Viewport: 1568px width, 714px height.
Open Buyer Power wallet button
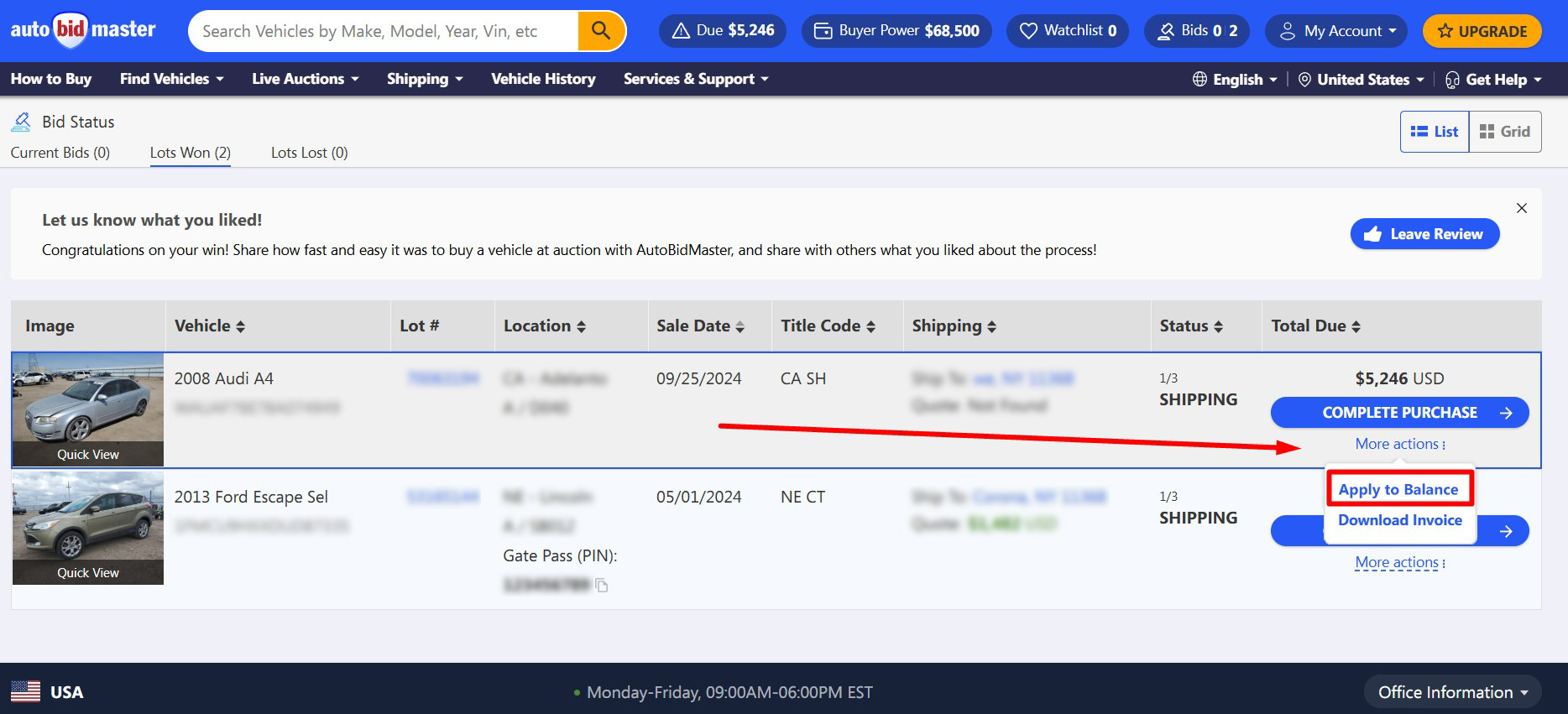[896, 31]
